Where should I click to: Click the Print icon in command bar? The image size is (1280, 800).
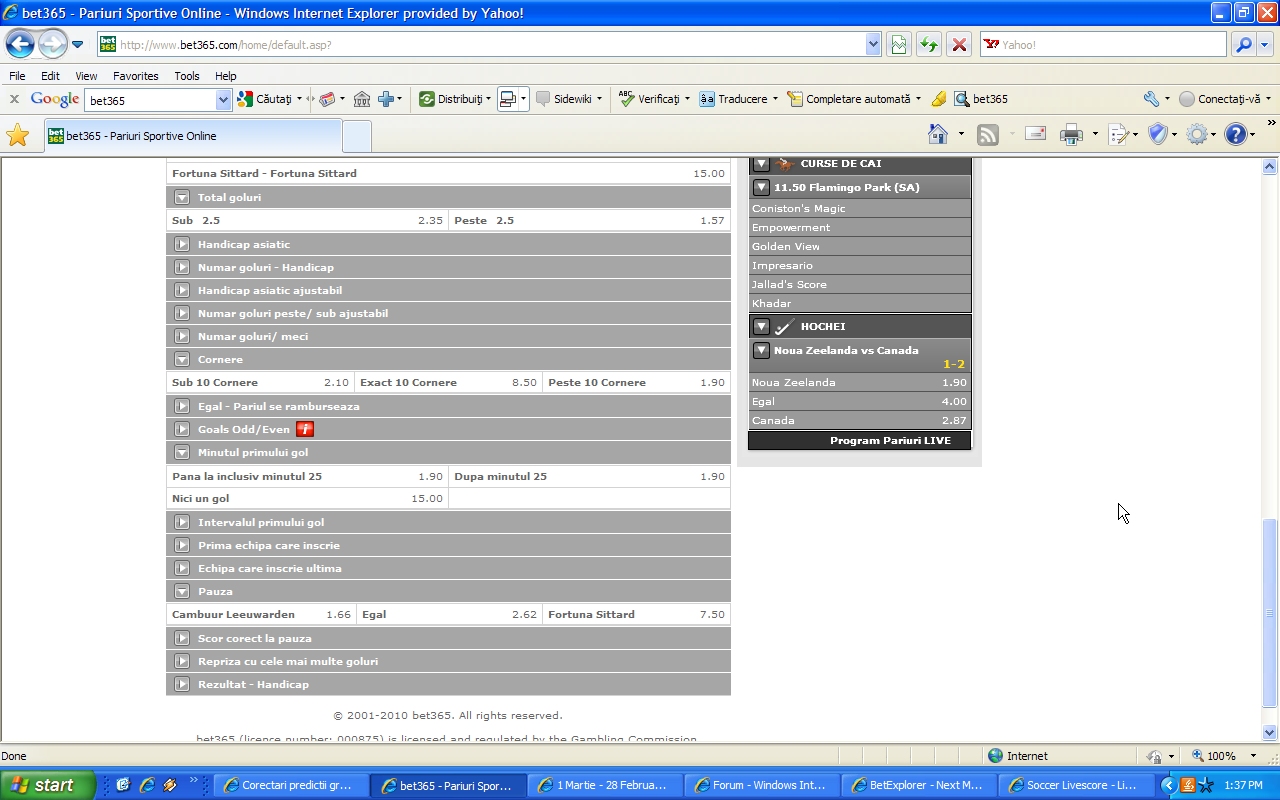point(1071,134)
